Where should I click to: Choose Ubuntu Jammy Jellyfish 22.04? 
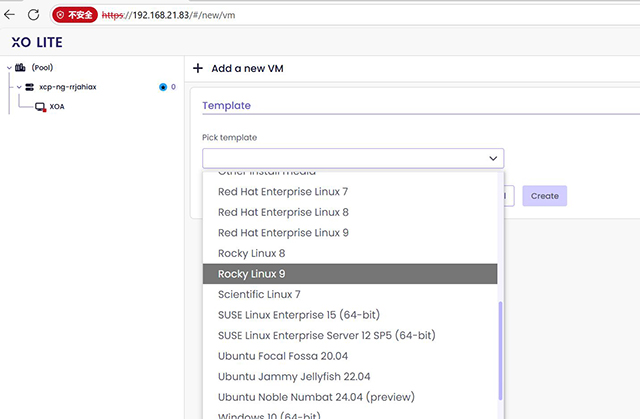[x=350, y=376]
